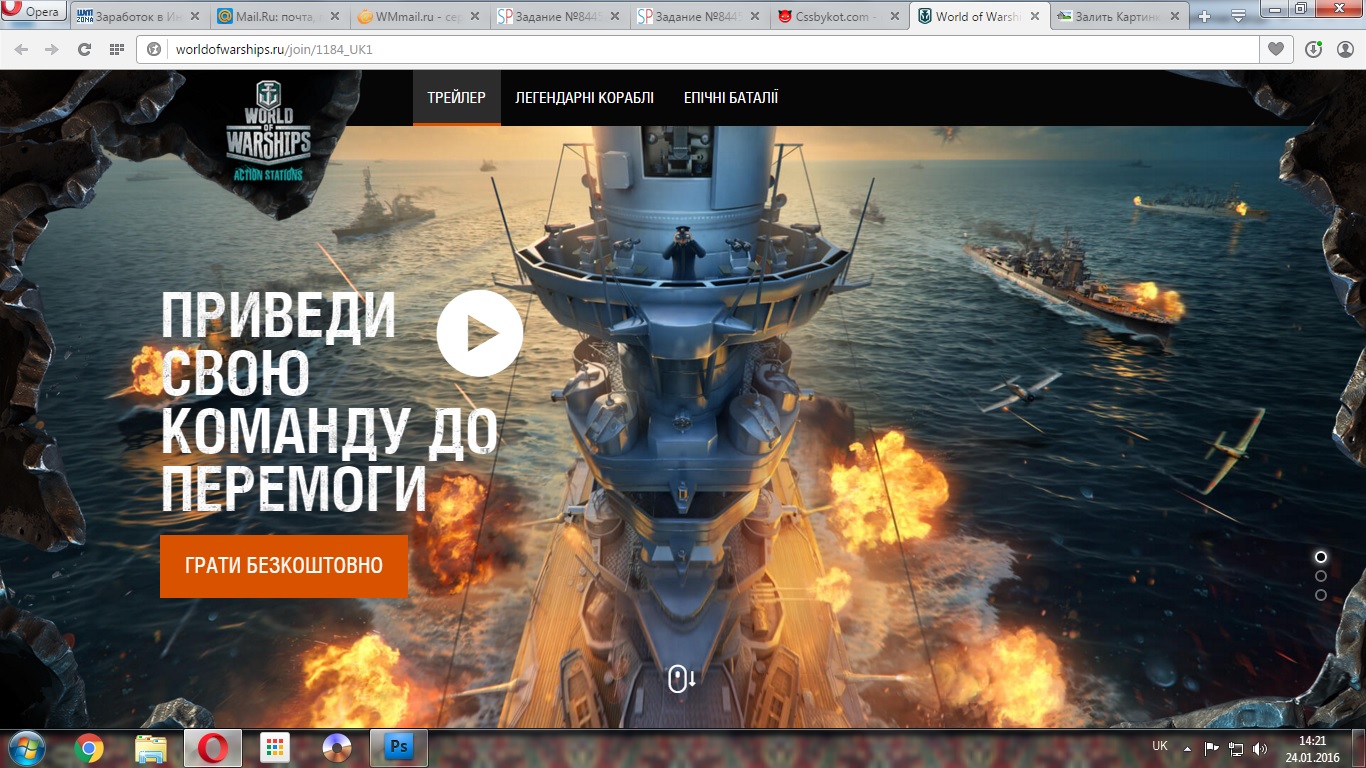This screenshot has width=1366, height=768.
Task: Play the trailer video
Action: coord(480,333)
